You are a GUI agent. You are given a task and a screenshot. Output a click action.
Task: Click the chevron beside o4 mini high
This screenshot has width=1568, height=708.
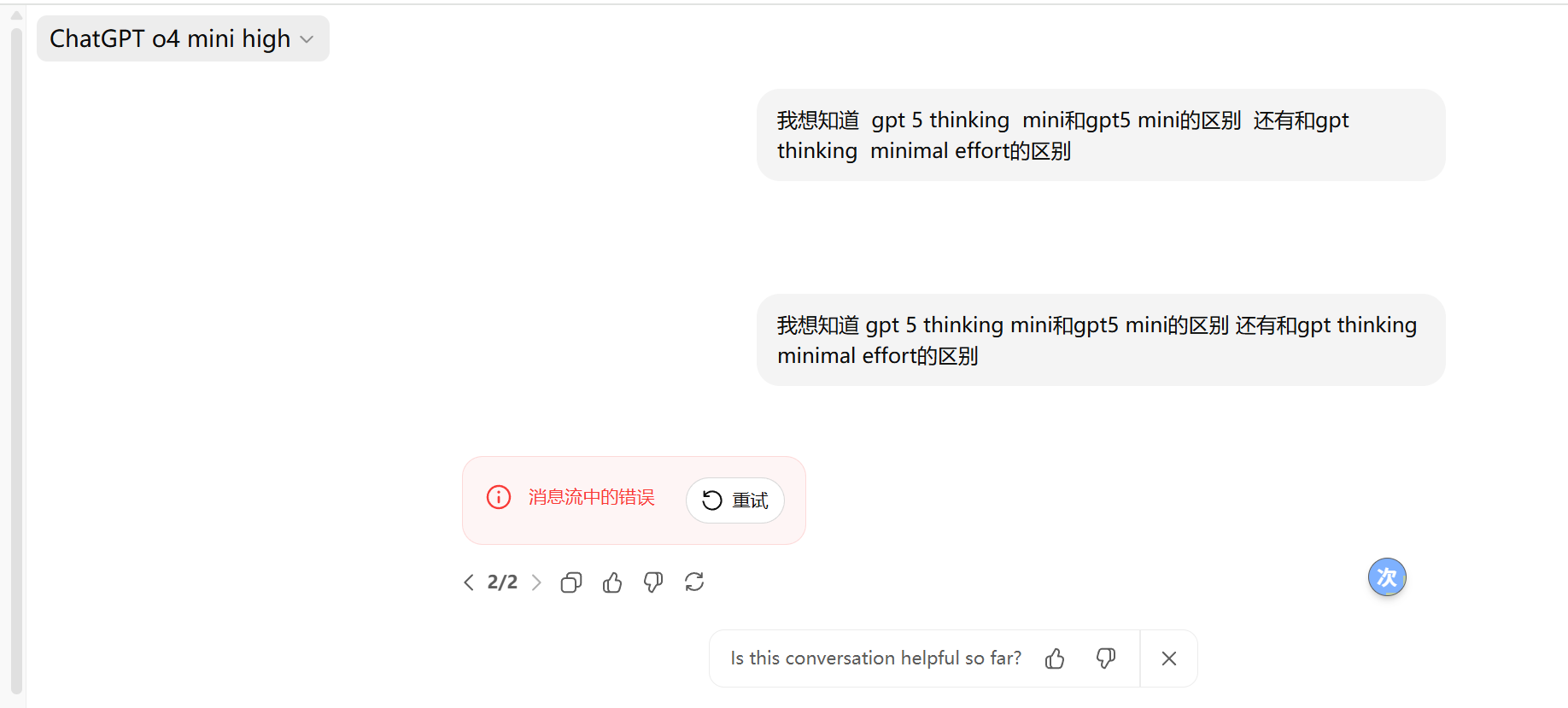(307, 39)
